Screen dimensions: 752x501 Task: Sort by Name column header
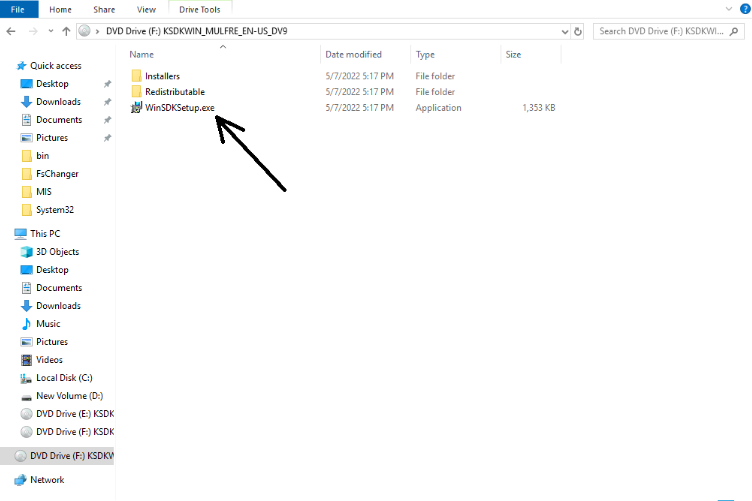(x=142, y=55)
